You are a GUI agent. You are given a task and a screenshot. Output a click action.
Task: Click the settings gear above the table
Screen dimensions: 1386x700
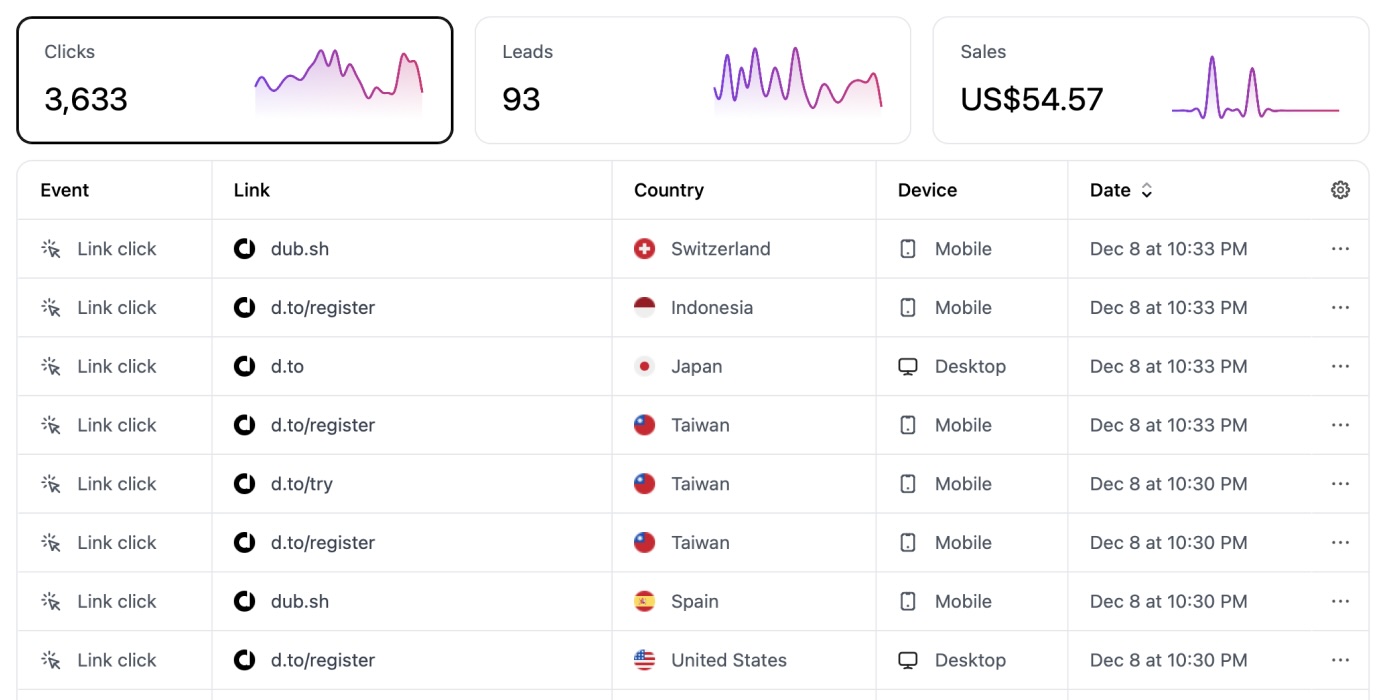click(1340, 189)
